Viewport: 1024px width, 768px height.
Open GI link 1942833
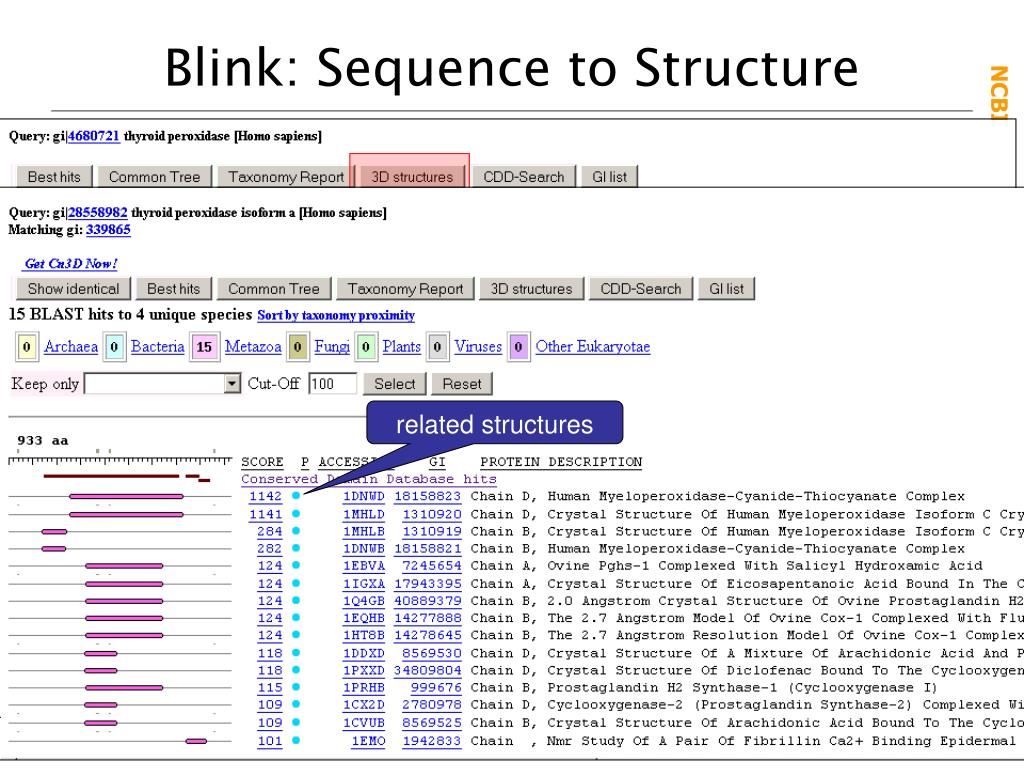tap(432, 741)
